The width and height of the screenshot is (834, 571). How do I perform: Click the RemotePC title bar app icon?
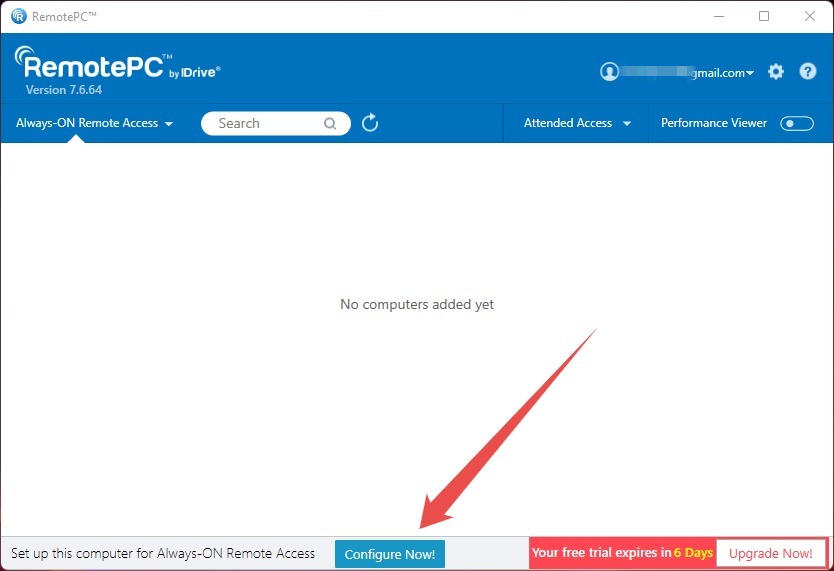19,16
